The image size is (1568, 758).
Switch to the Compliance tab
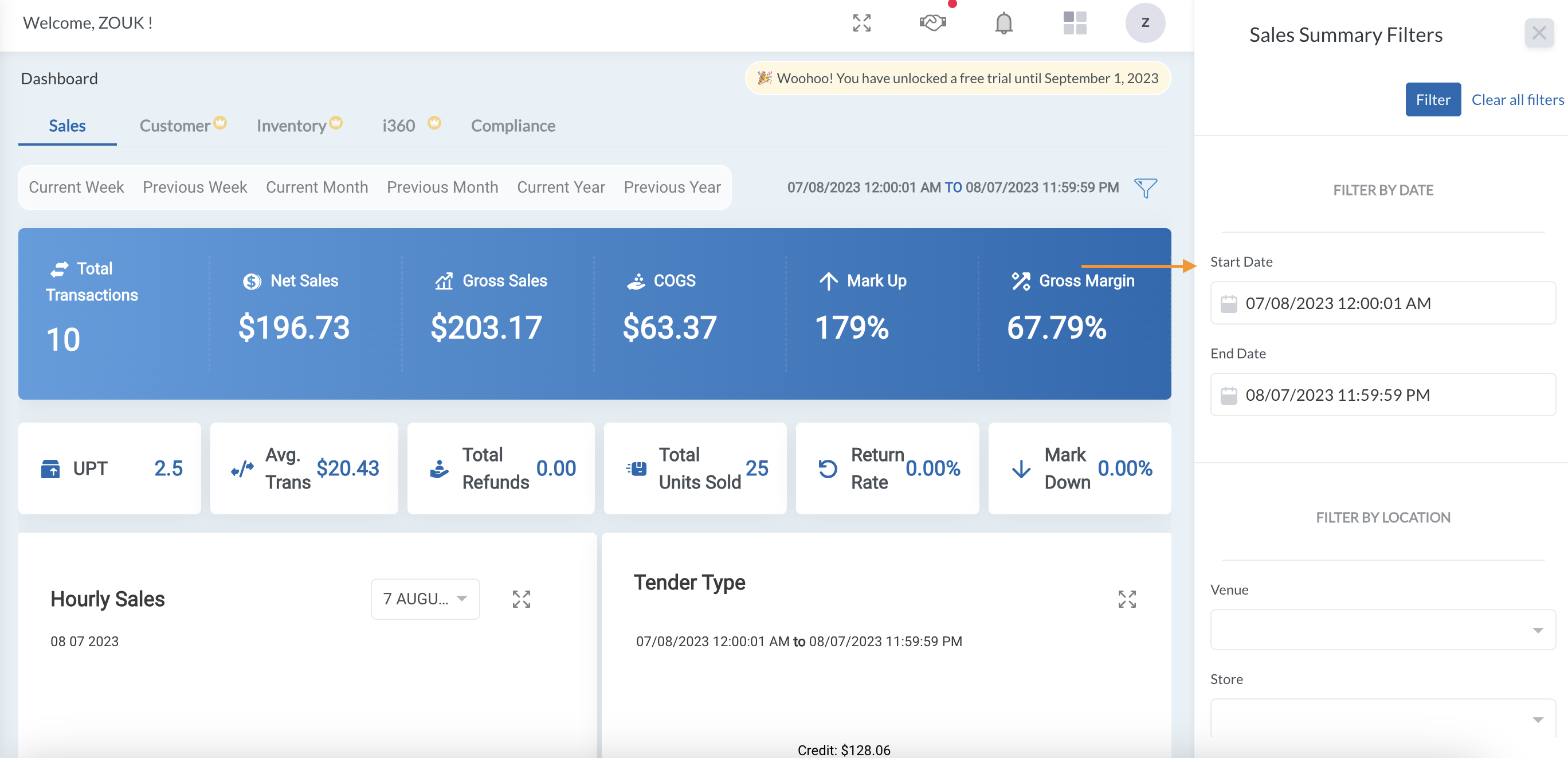point(513,126)
